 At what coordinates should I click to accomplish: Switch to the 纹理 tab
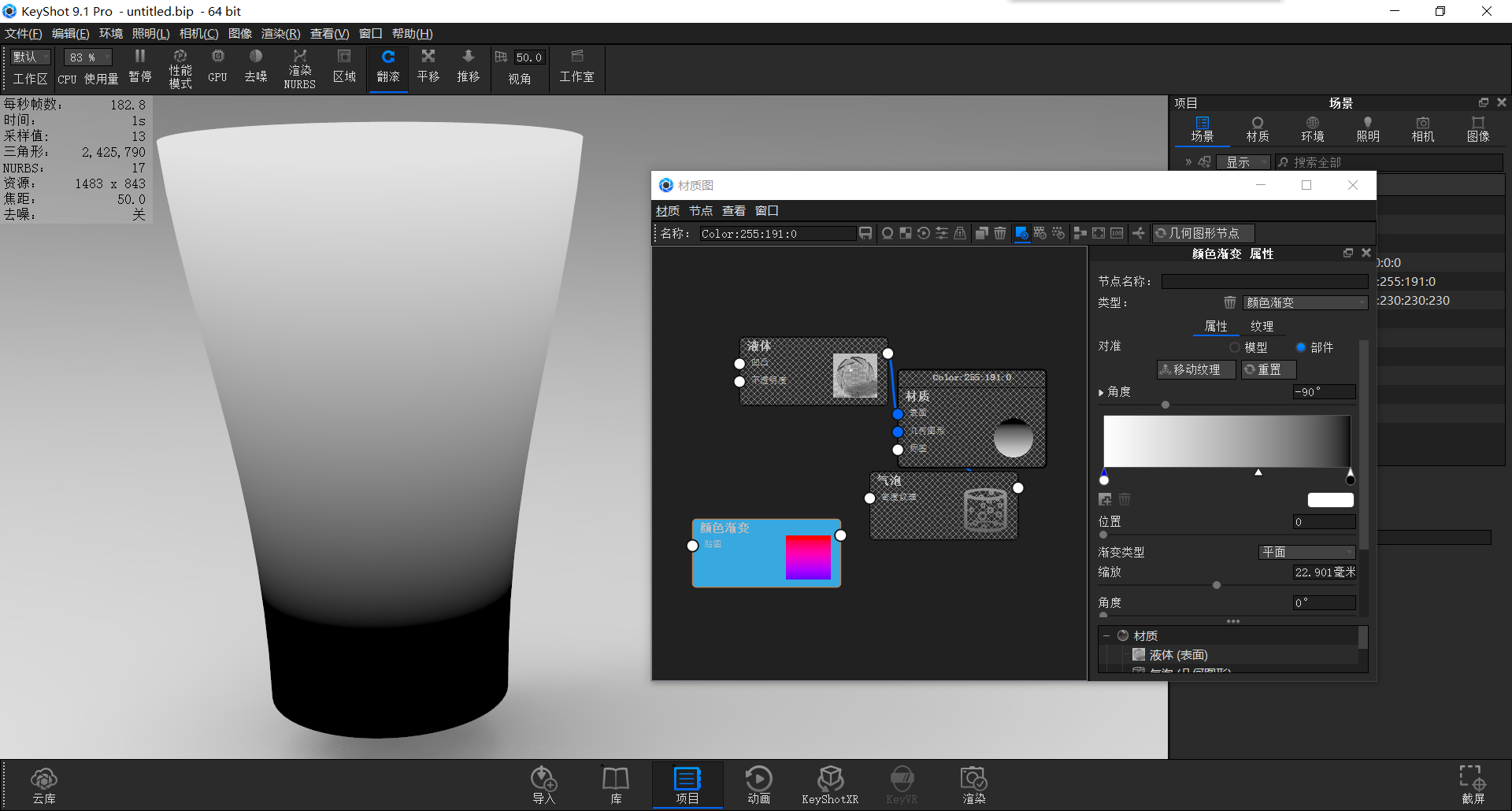1261,325
